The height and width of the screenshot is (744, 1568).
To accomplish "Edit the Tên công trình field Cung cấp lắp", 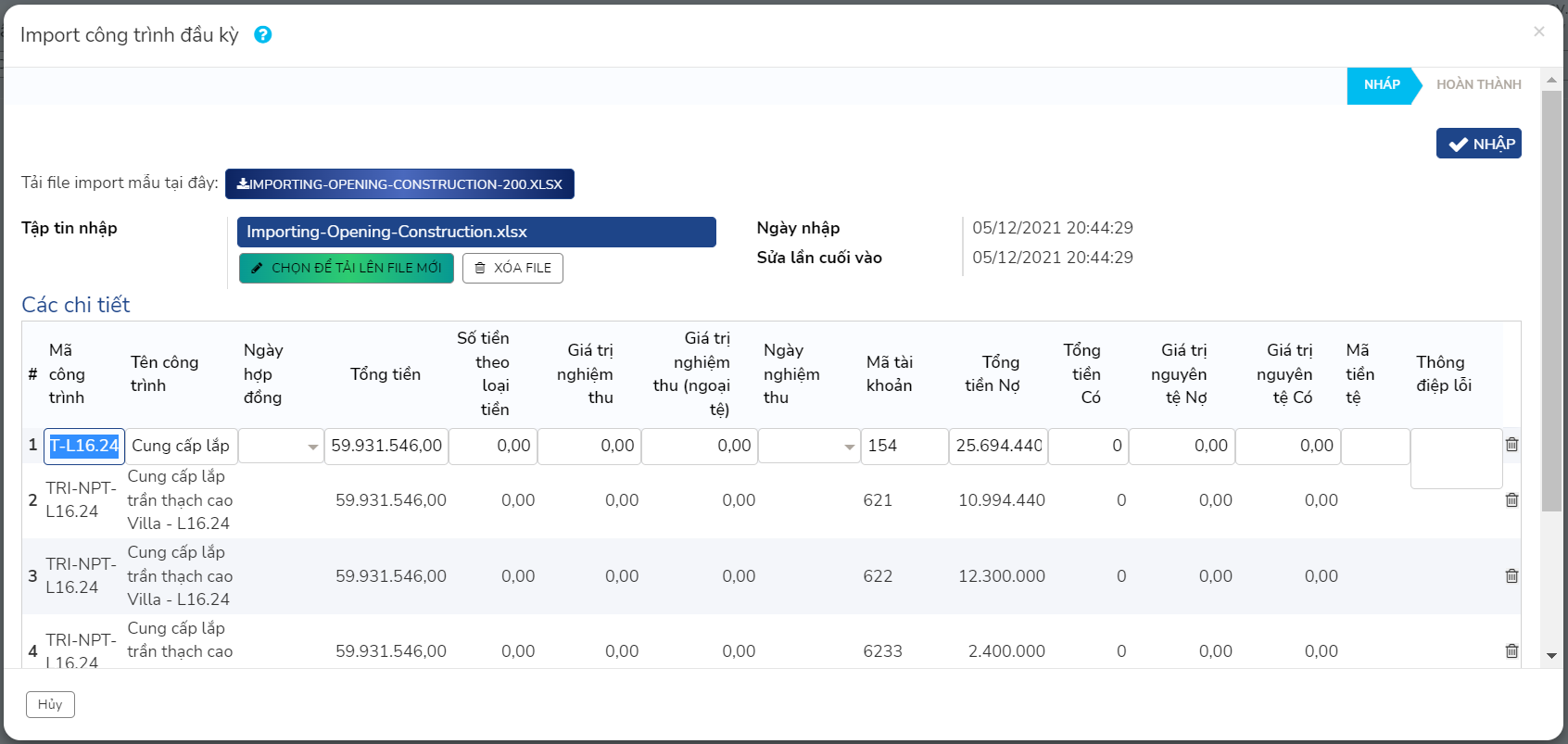I will [x=181, y=446].
